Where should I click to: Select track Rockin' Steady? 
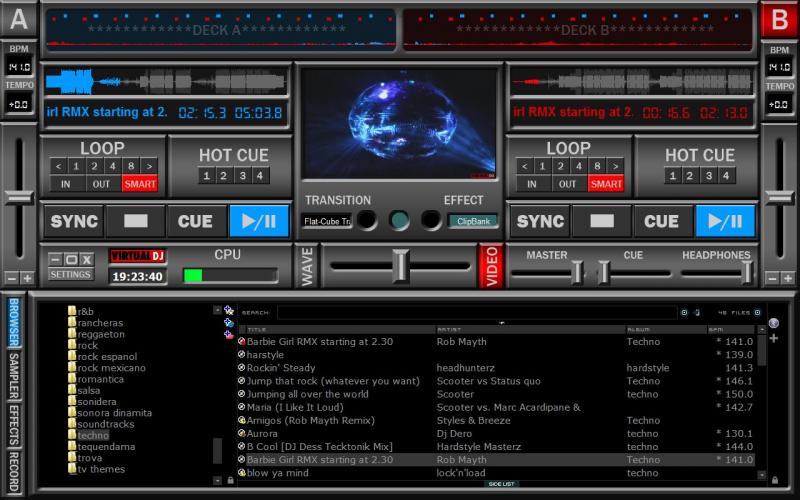tap(496, 368)
